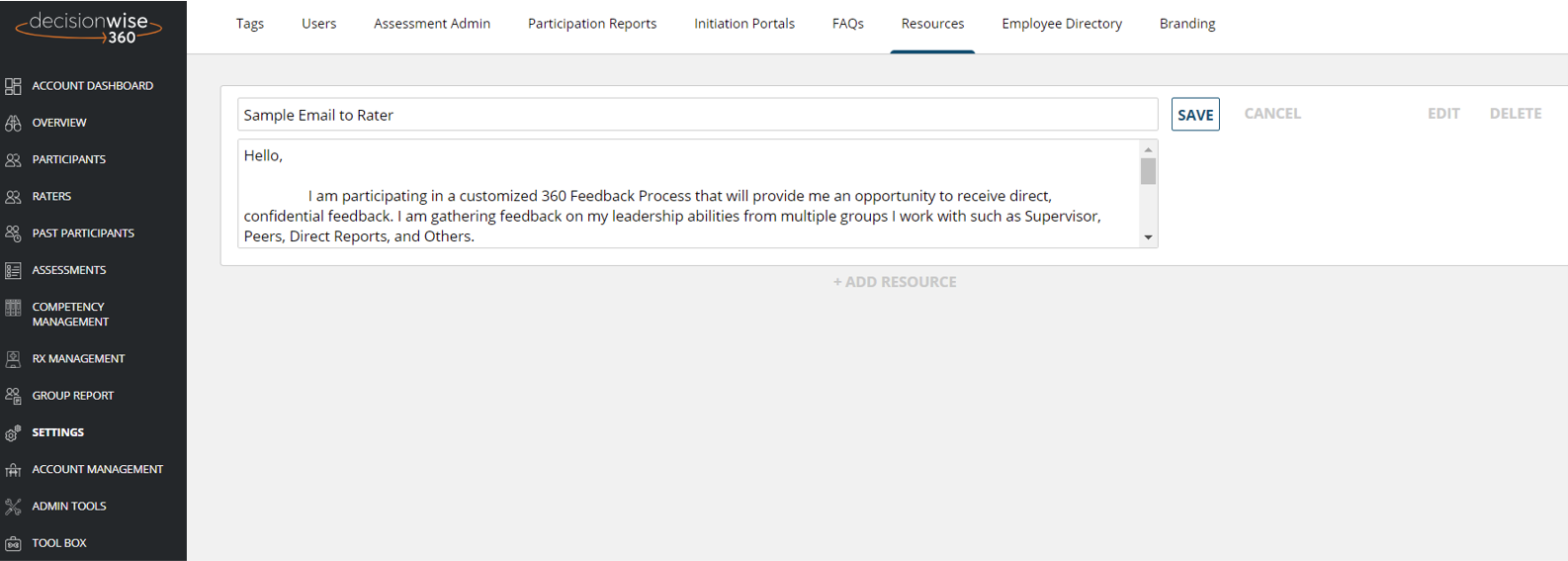Select the Overview binoculars icon
This screenshot has width=1568, height=561.
pos(13,123)
